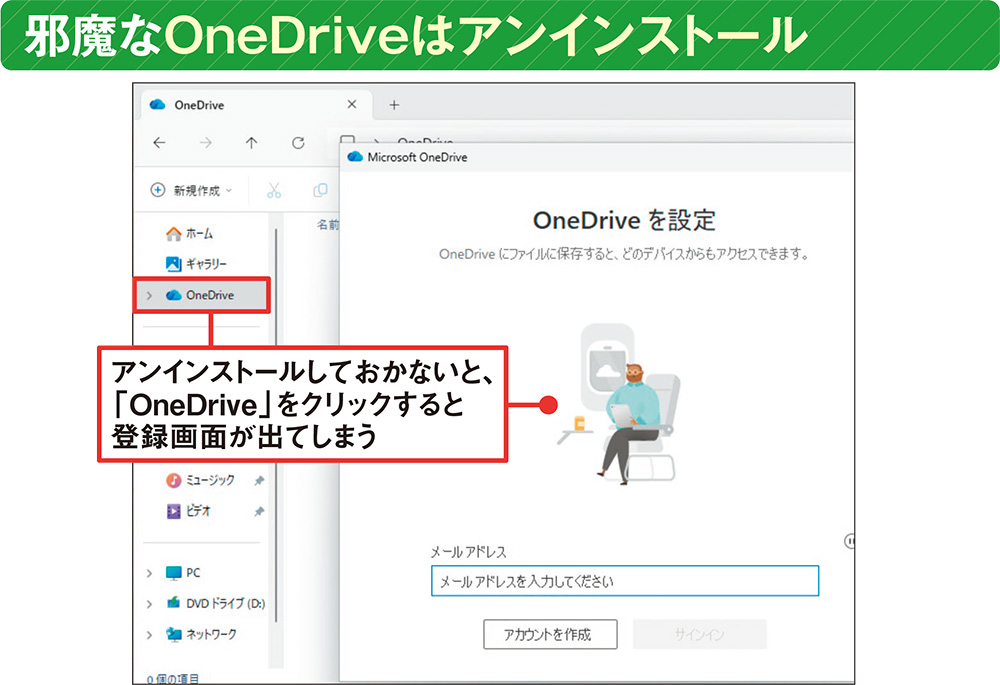Expand the PC tree node
This screenshot has width=1000, height=685.
[149, 573]
